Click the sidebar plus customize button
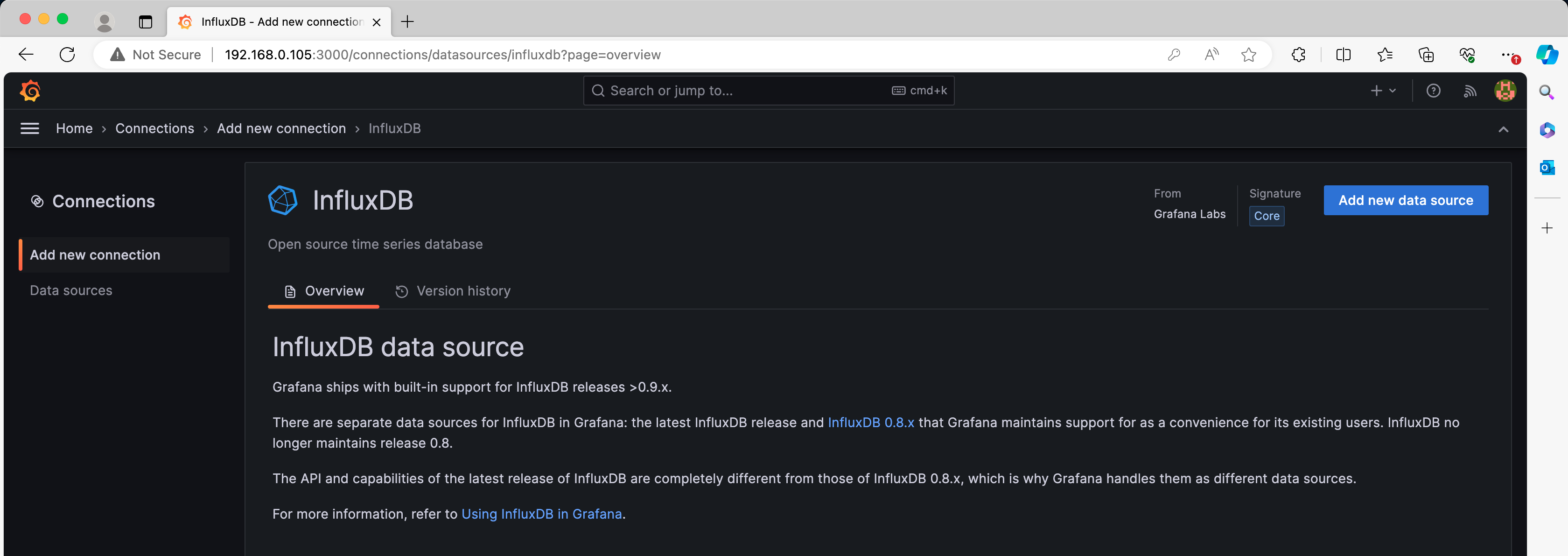The height and width of the screenshot is (556, 1568). point(1547,228)
